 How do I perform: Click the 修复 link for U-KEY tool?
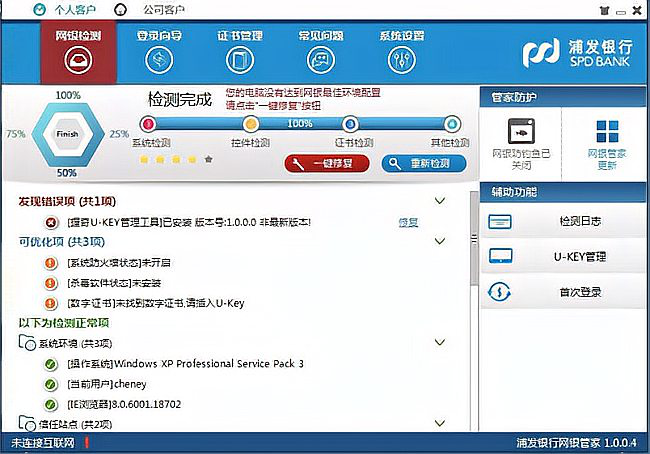[408, 223]
